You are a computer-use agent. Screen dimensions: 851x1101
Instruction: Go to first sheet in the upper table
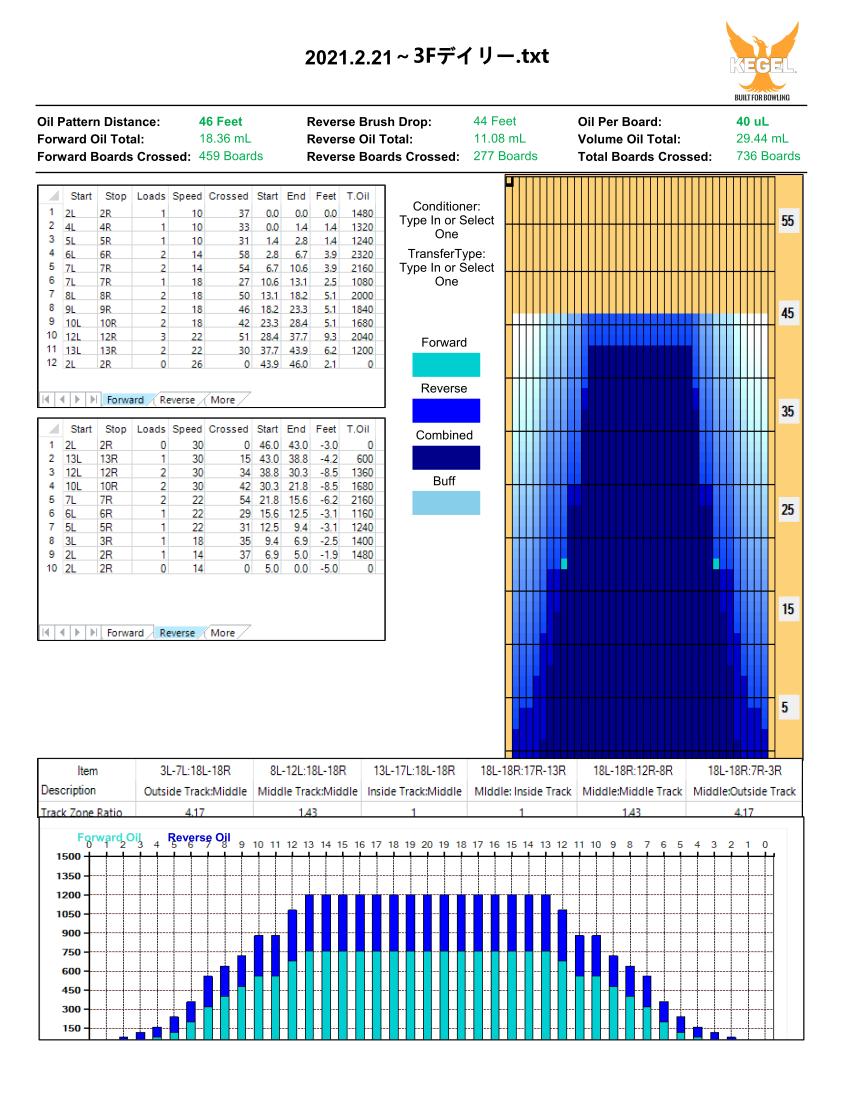46,400
